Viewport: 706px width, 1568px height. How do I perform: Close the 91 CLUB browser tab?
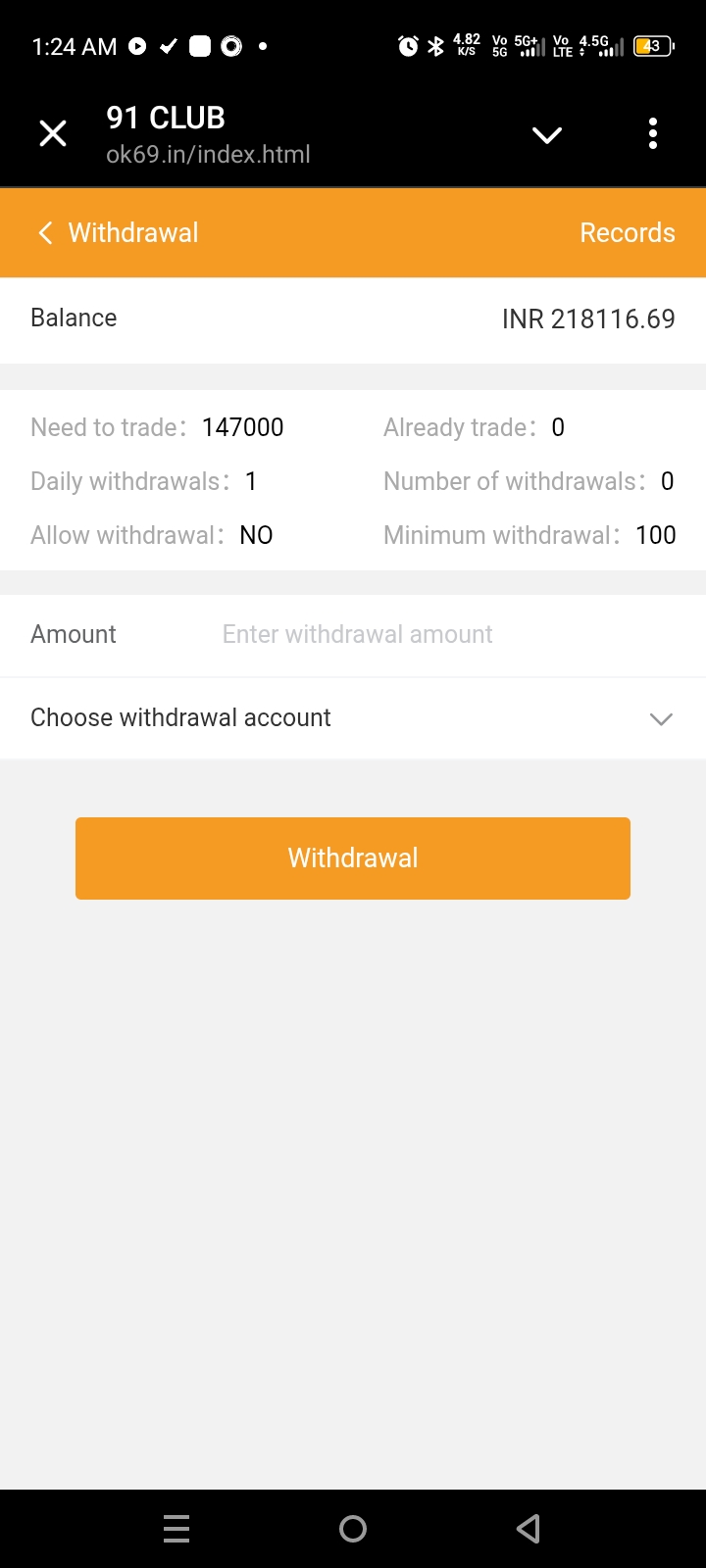click(x=53, y=133)
